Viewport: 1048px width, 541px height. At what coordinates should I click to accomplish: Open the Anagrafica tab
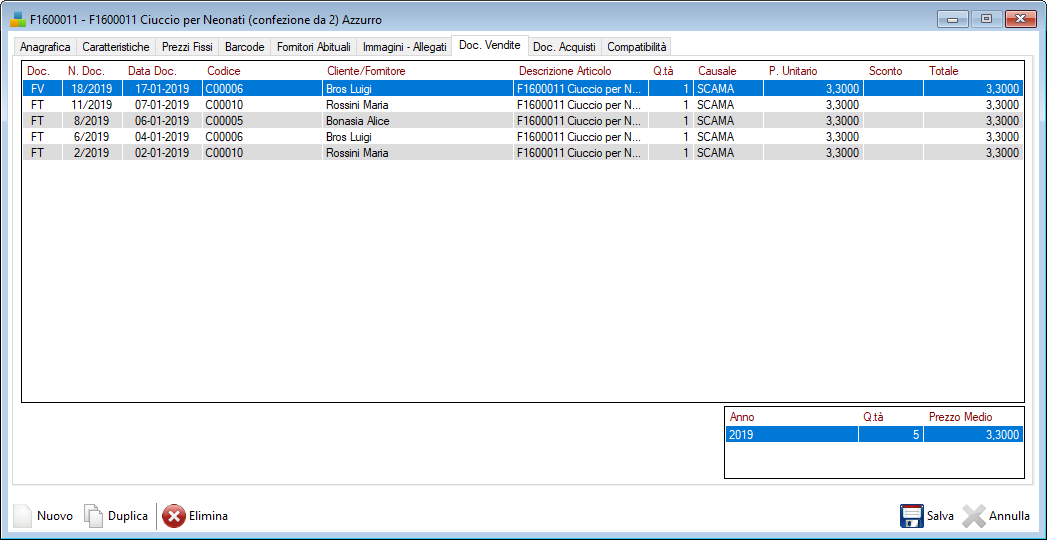tap(45, 47)
